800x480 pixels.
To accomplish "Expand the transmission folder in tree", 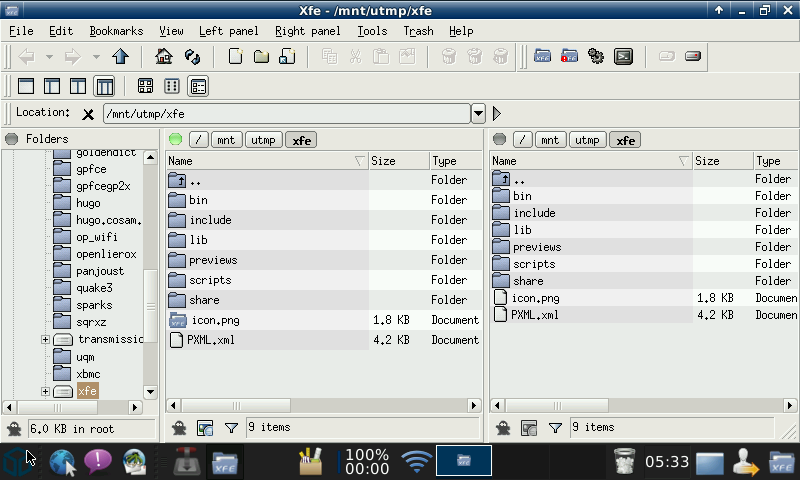I will click(x=45, y=339).
